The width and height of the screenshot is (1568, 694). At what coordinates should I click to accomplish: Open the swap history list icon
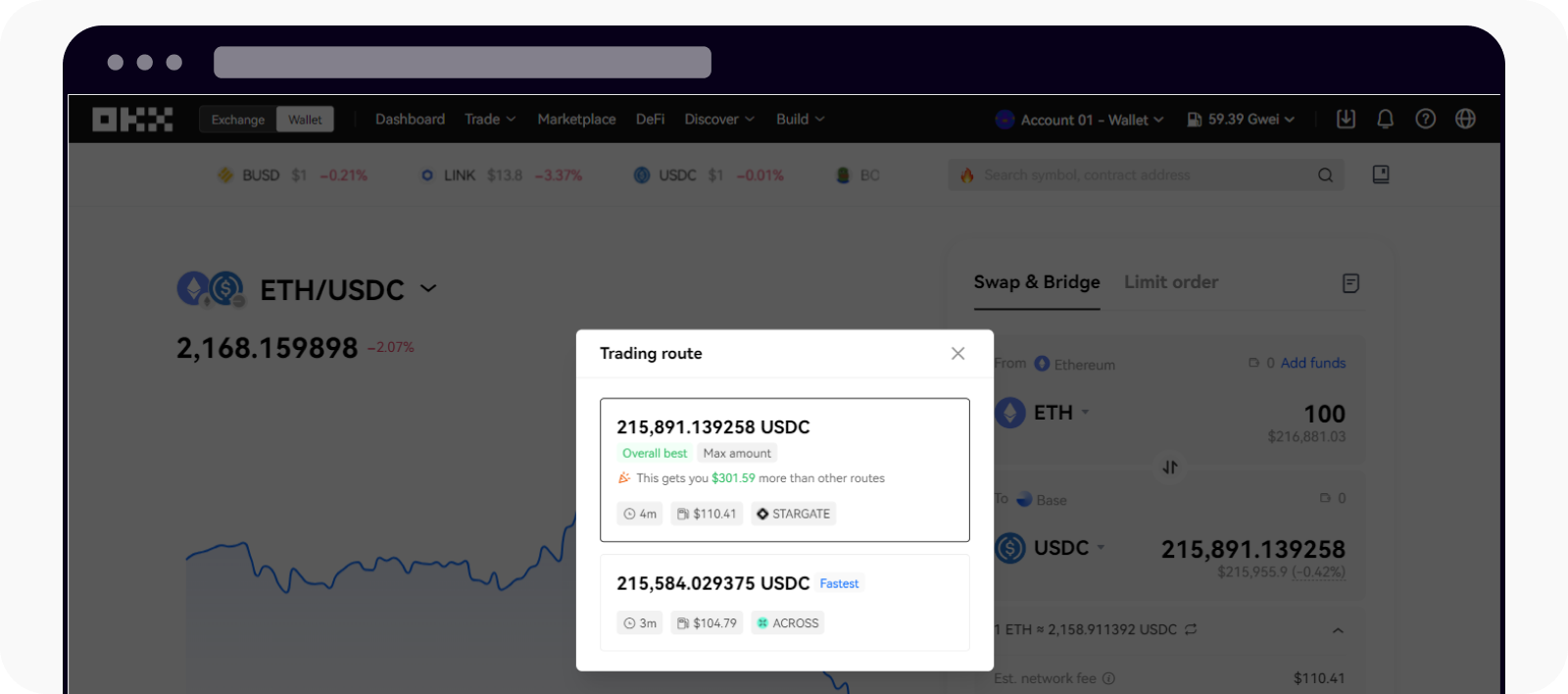click(1350, 283)
